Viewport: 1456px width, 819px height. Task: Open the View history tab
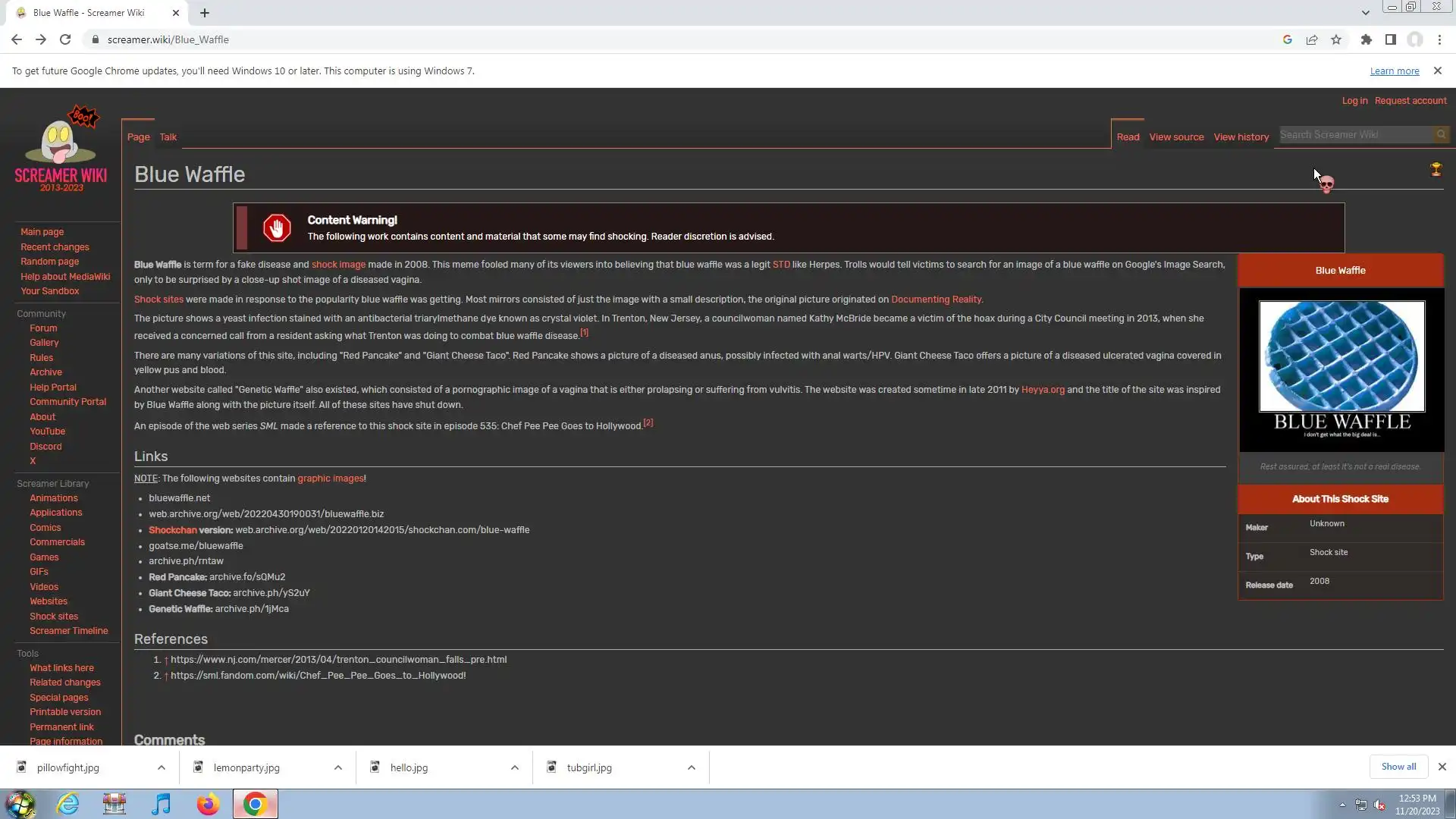1241,137
